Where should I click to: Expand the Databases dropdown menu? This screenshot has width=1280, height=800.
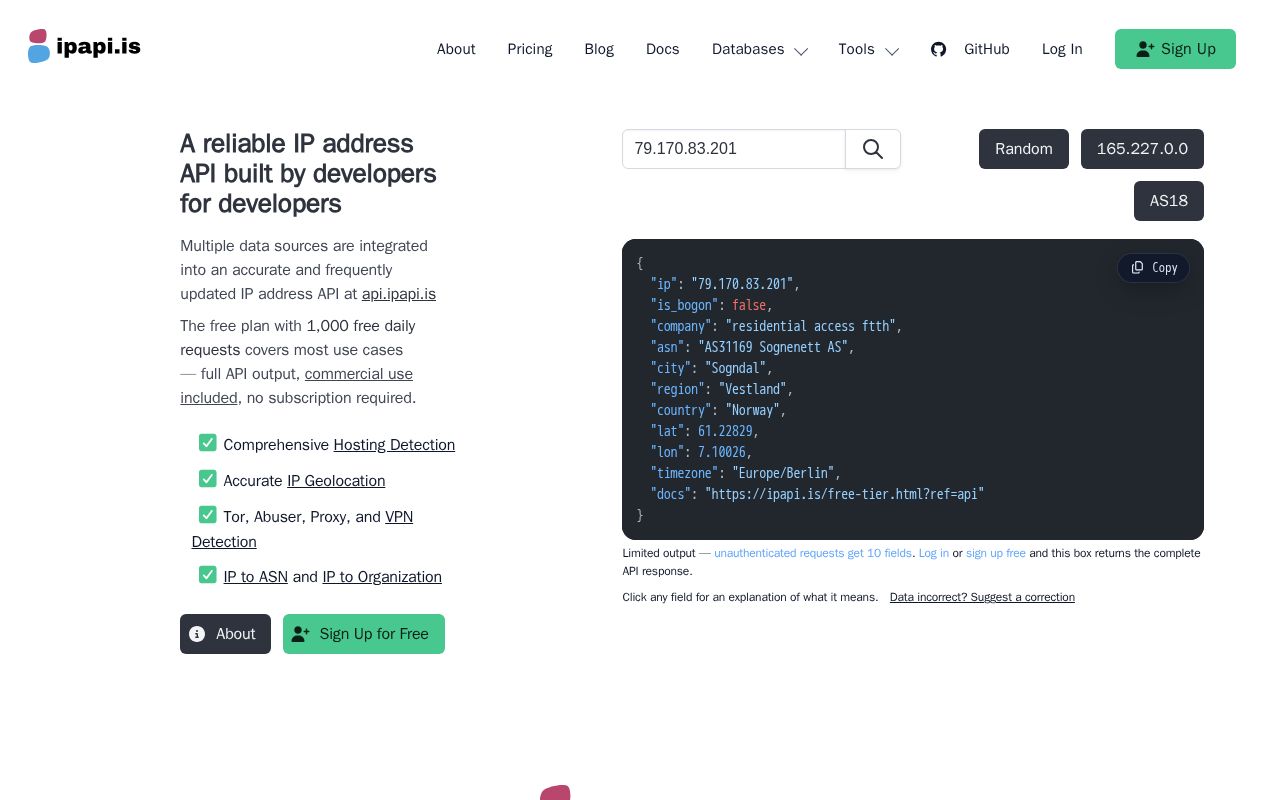[x=760, y=49]
